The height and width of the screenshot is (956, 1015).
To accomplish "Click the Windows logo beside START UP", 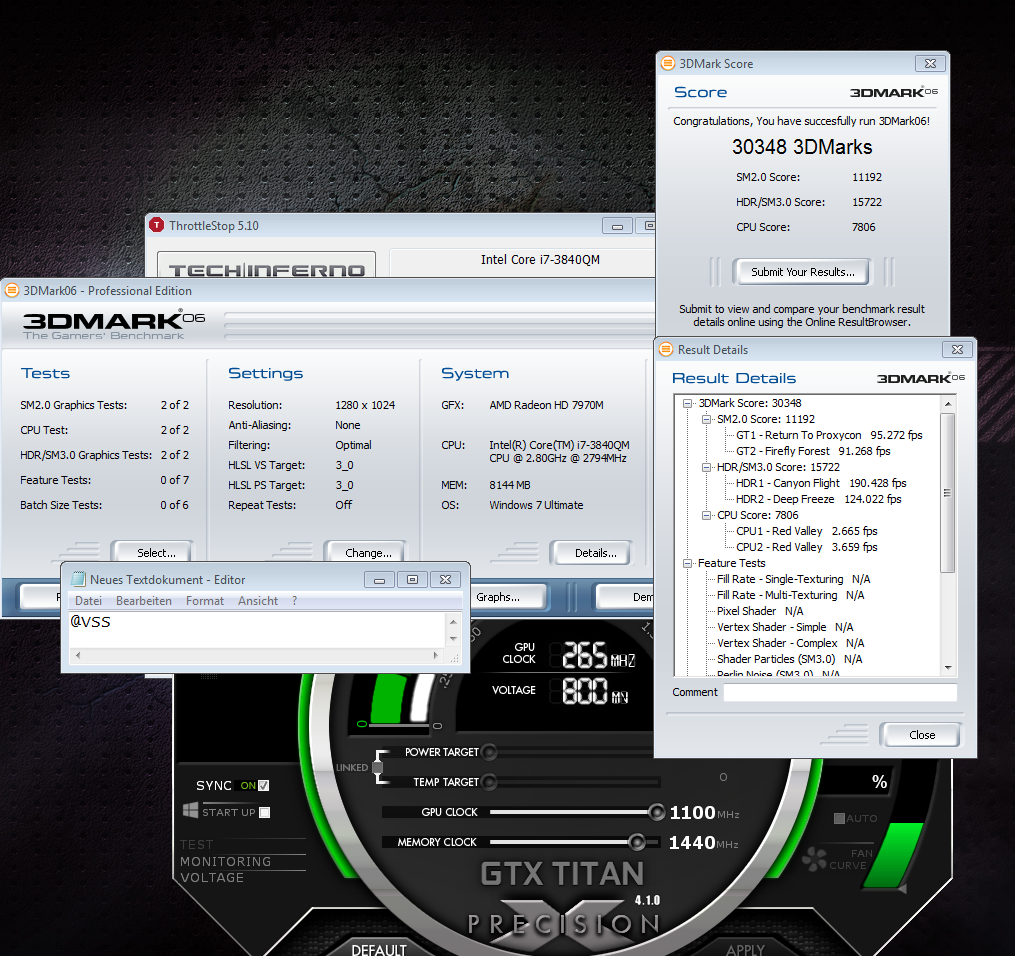I will pos(190,810).
